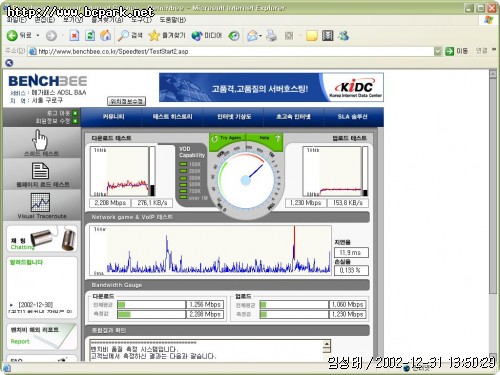Open the Test History navigation tab
The height and width of the screenshot is (375, 500).
point(172,117)
